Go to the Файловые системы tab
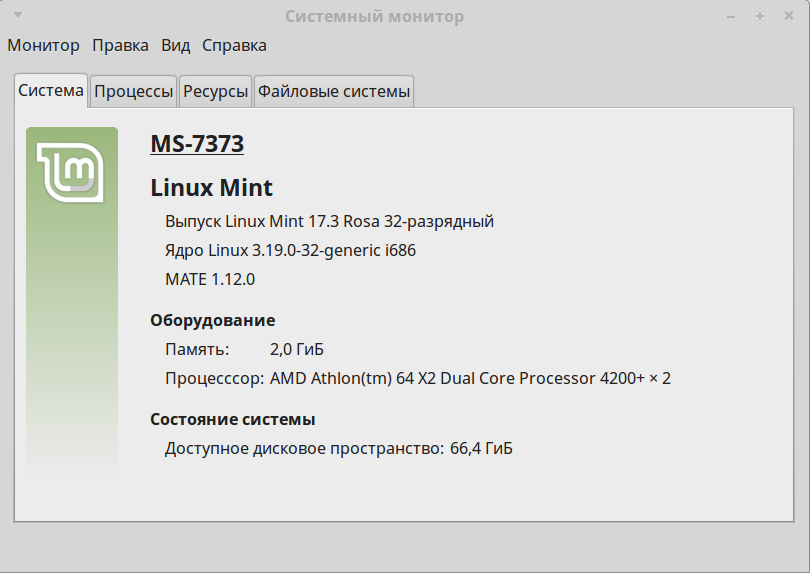The width and height of the screenshot is (810, 573). pos(334,91)
